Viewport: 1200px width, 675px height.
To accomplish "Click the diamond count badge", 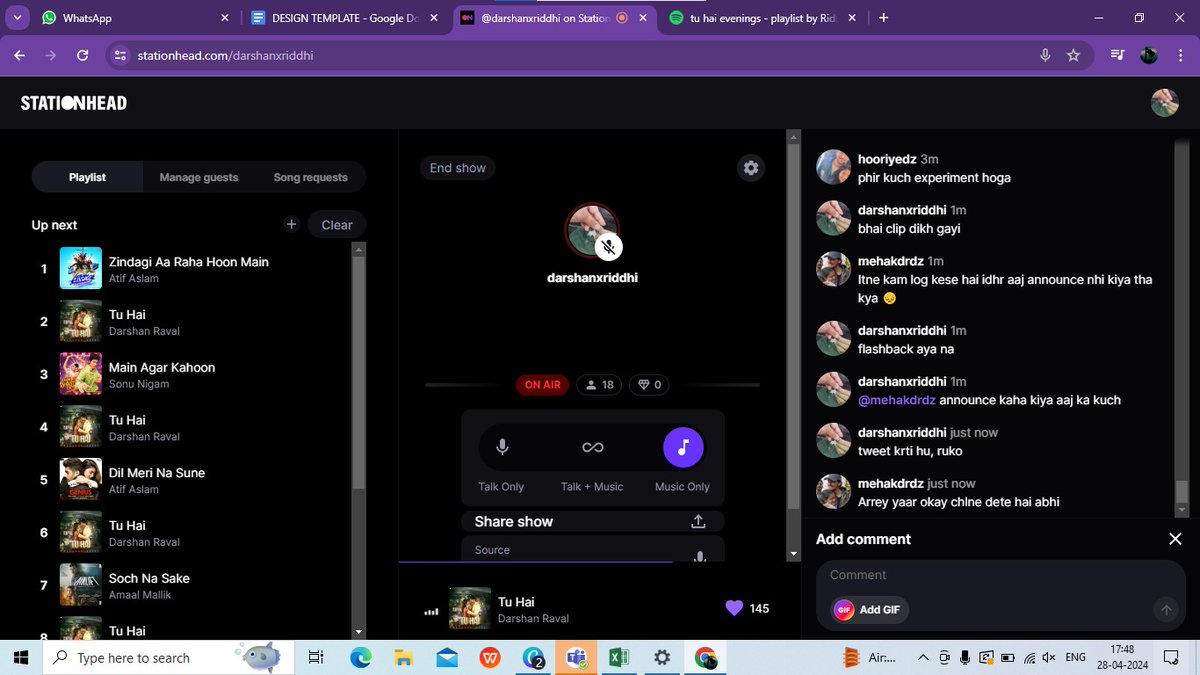I will [x=650, y=384].
